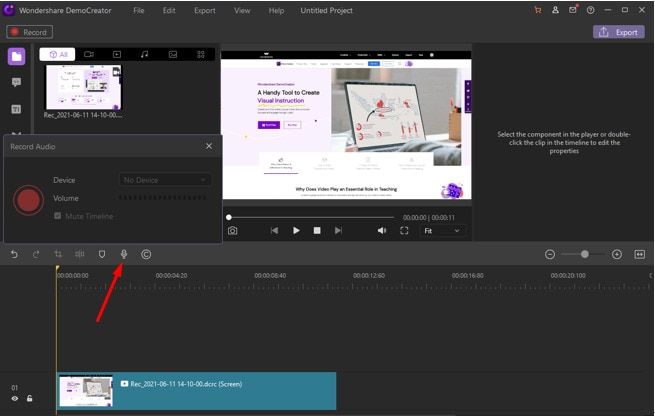
Task: Redo the last action
Action: click(36, 254)
